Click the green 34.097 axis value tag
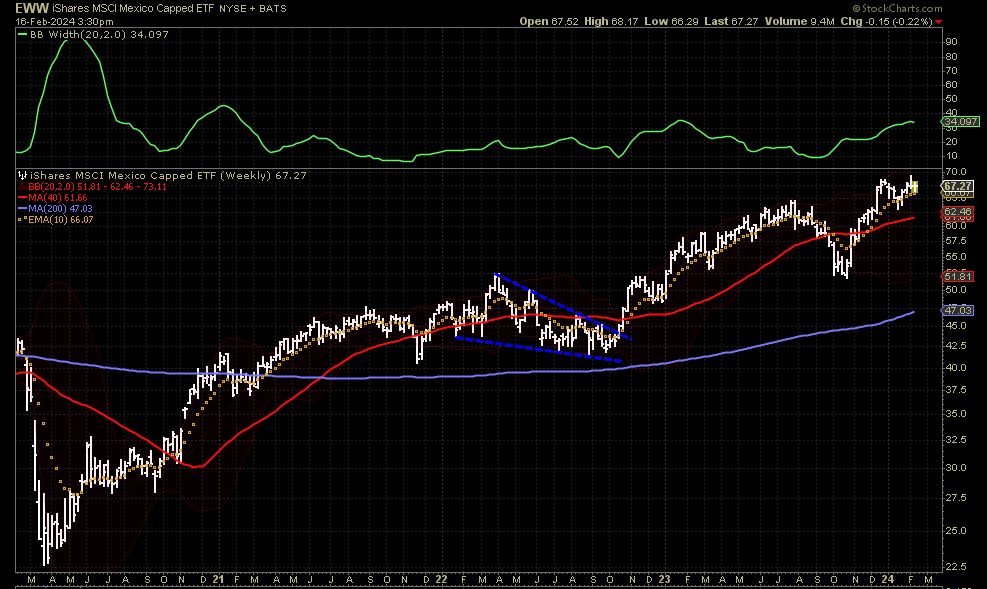The image size is (987, 589). 960,121
